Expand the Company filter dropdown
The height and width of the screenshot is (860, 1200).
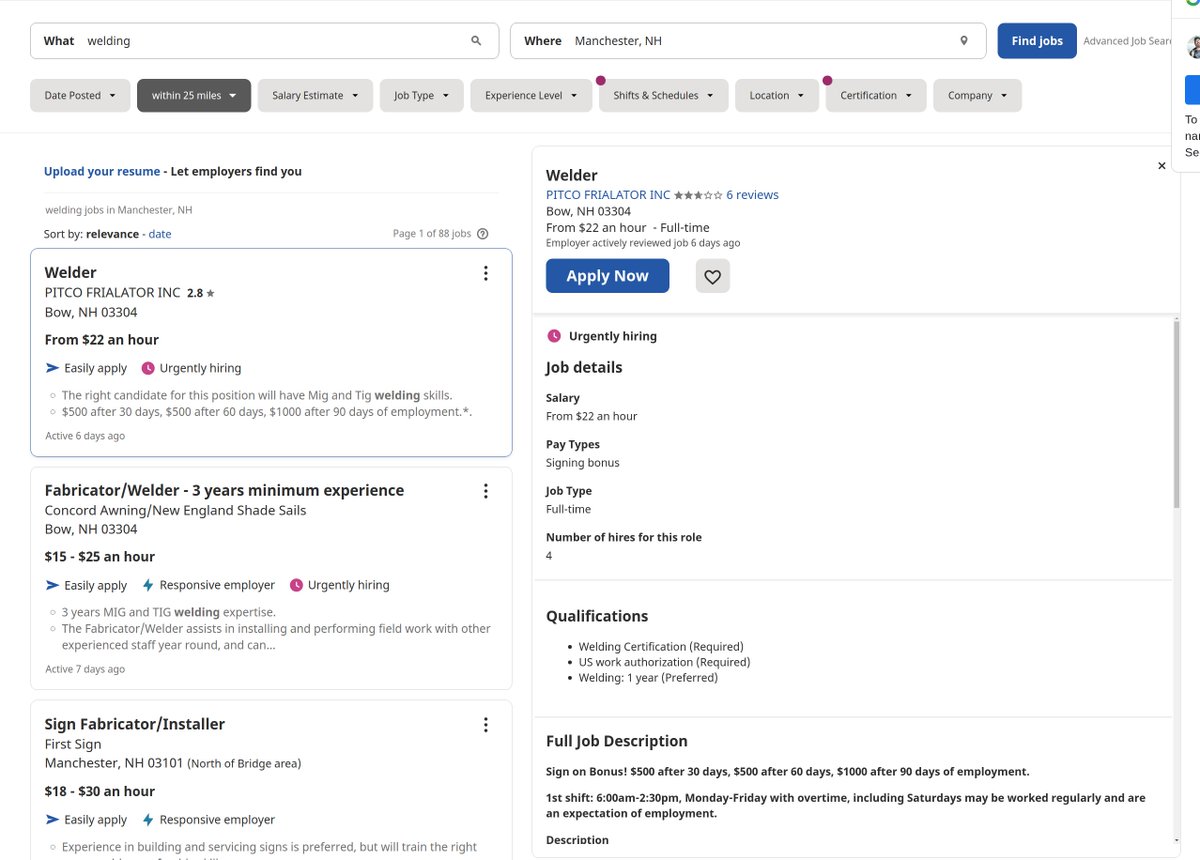pyautogui.click(x=978, y=96)
